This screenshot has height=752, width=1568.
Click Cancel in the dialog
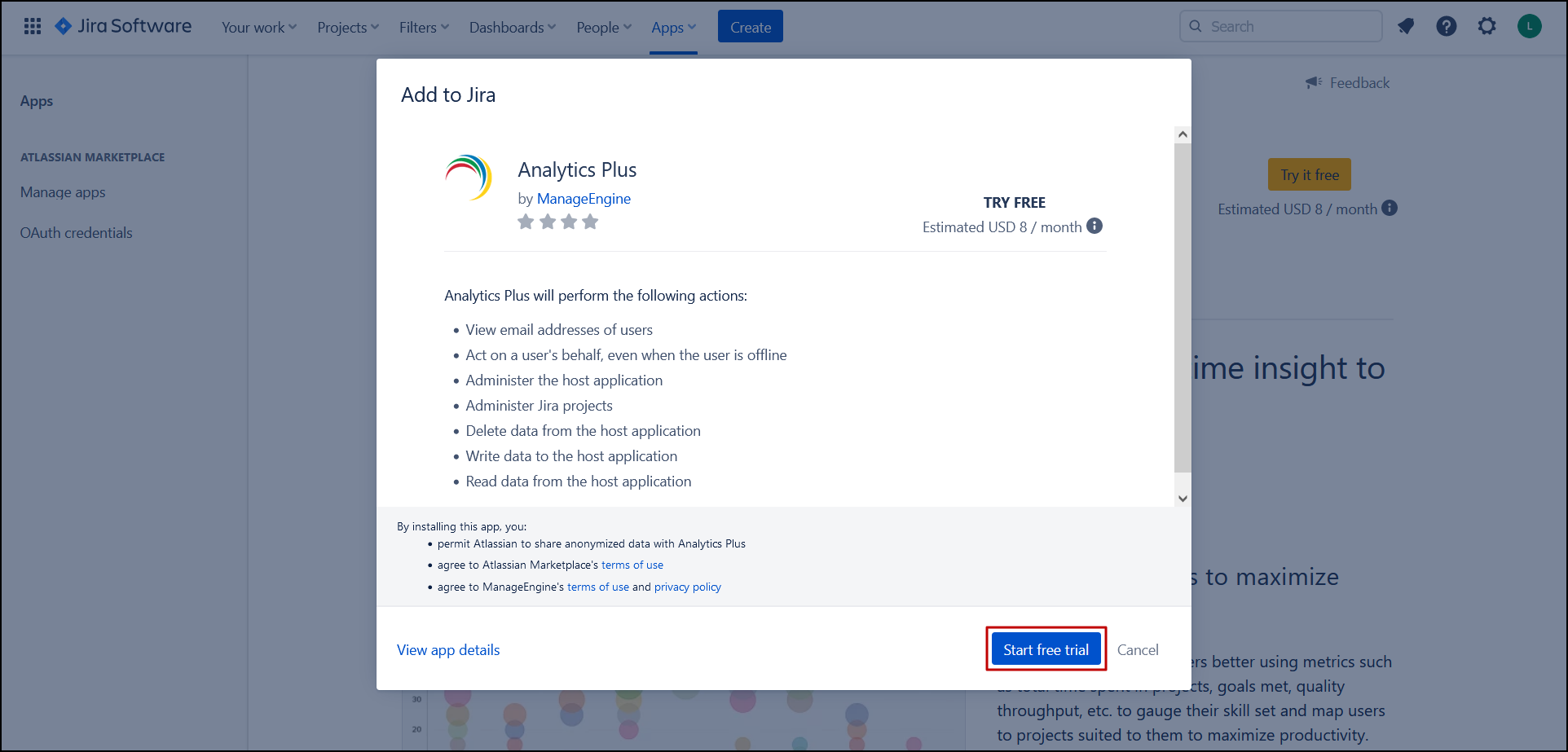(1138, 649)
